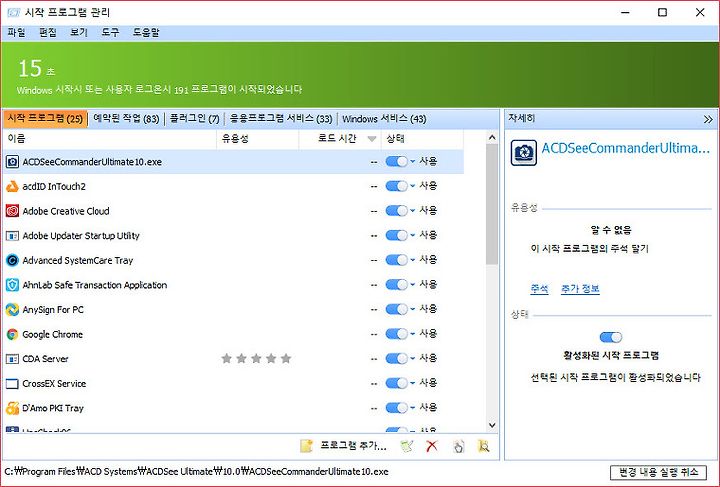Select the 시작 프로그램 (25) tab
Image resolution: width=720 pixels, height=487 pixels.
tap(45, 119)
